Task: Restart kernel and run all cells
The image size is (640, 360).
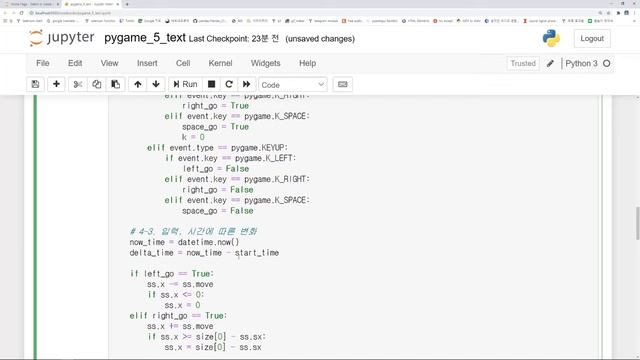Action: click(247, 84)
